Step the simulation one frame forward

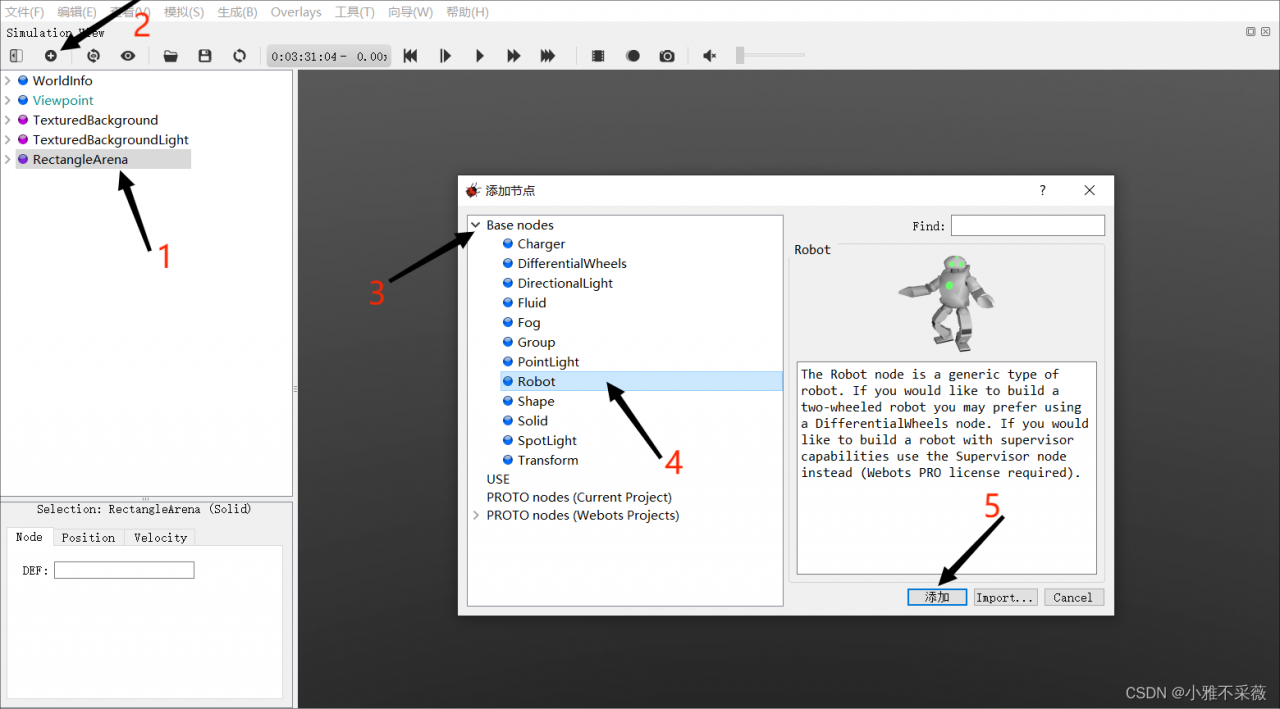click(x=445, y=56)
